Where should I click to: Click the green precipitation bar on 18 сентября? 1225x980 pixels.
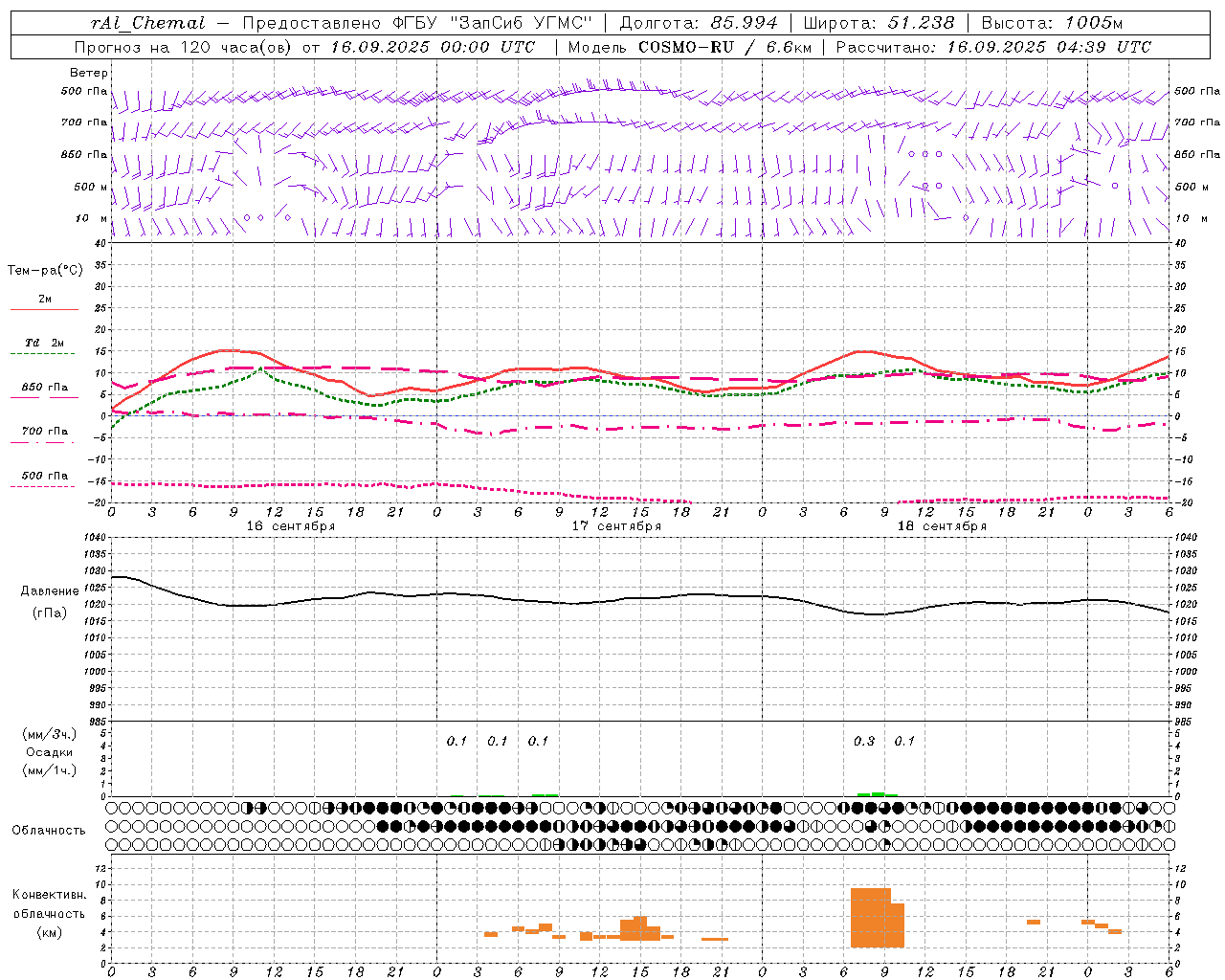coord(878,794)
